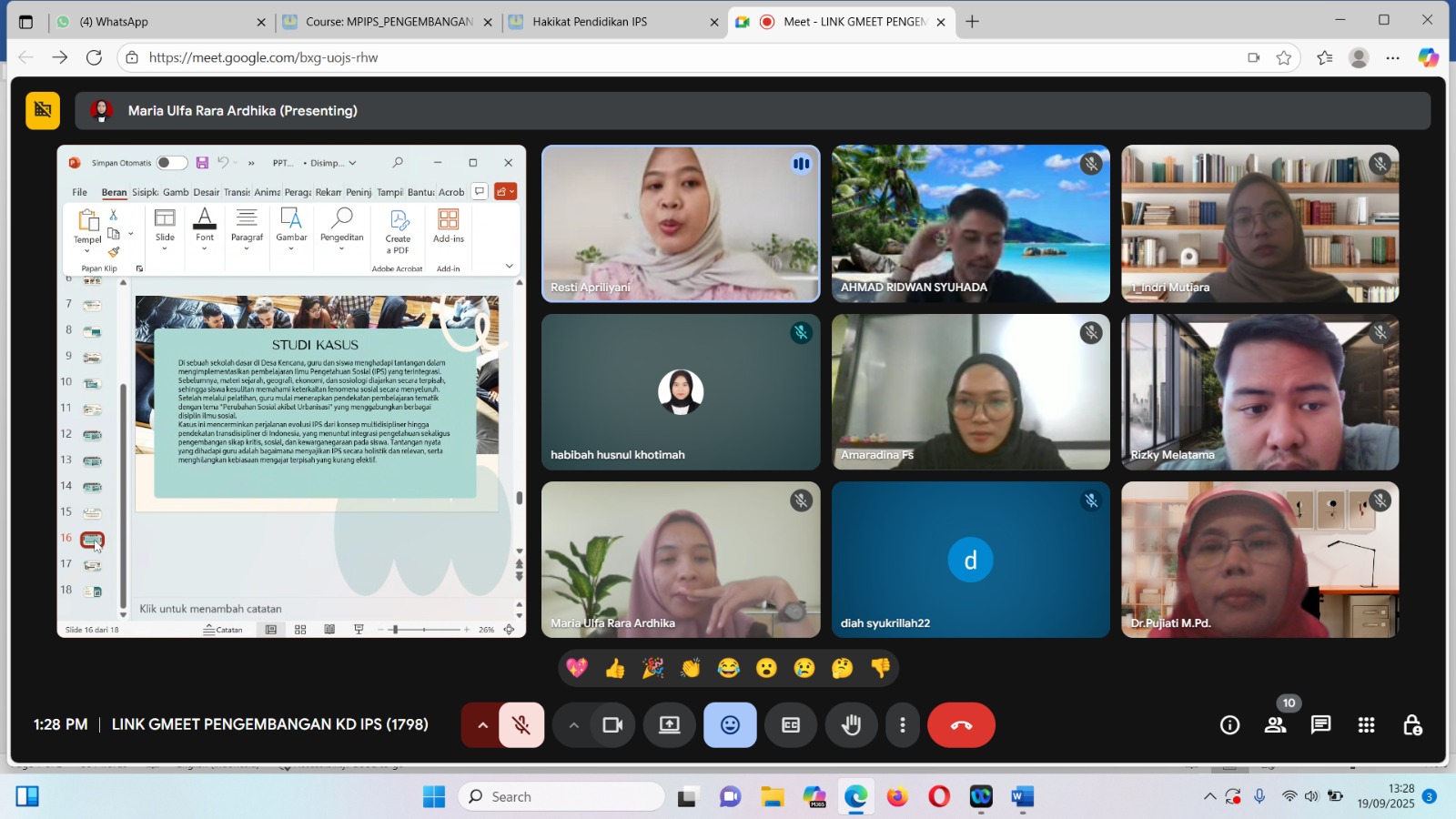Open more options three-dot menu
The image size is (1456, 819).
pyautogui.click(x=902, y=725)
